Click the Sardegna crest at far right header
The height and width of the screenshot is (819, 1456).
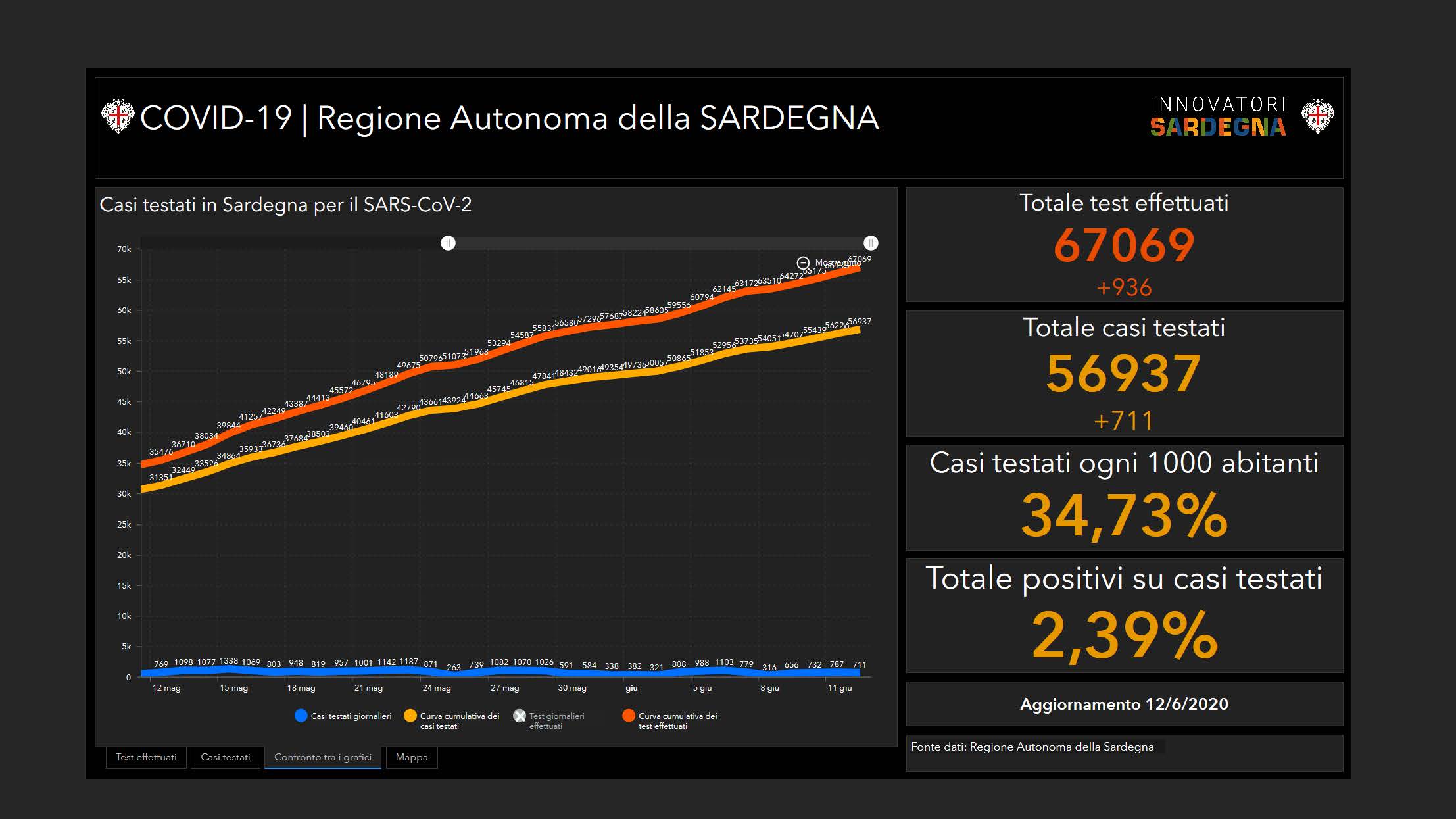click(x=1318, y=116)
